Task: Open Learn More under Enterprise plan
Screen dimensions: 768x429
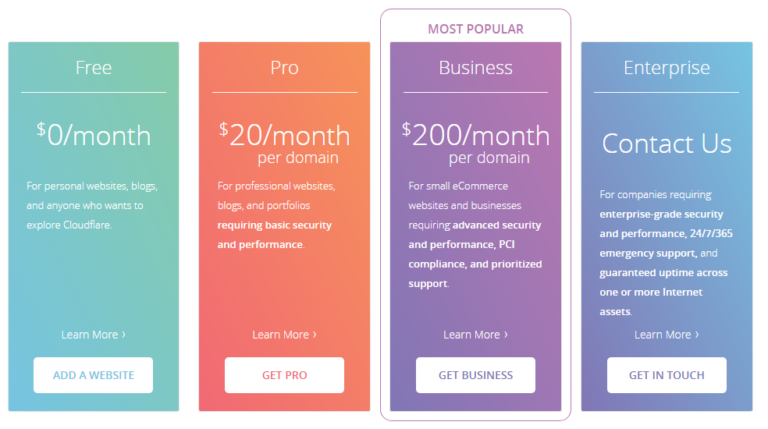Action: pos(667,334)
